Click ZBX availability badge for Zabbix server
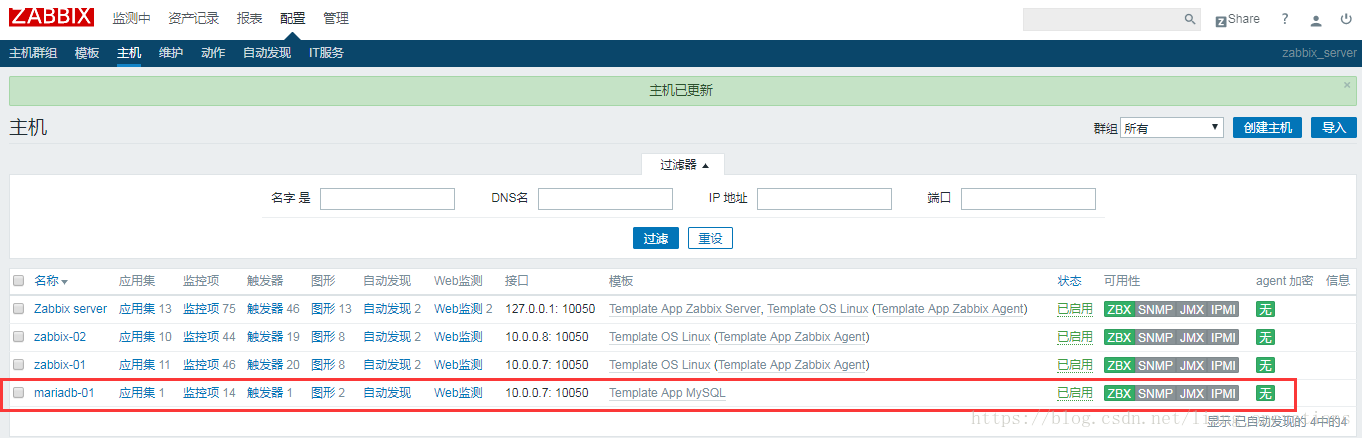Screen dimensions: 1362x438 tap(1119, 309)
